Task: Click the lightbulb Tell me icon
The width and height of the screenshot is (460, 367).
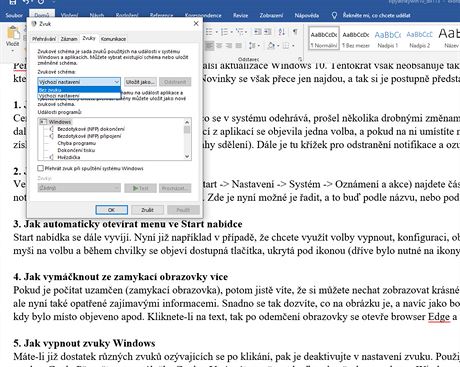Action: click(x=334, y=15)
